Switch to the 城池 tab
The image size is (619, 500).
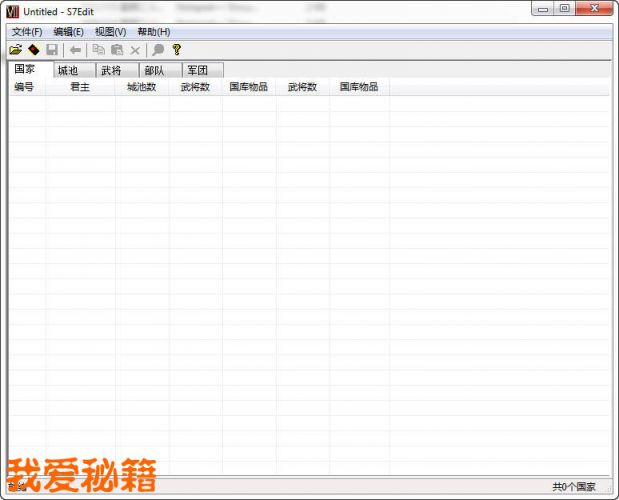pos(68,71)
